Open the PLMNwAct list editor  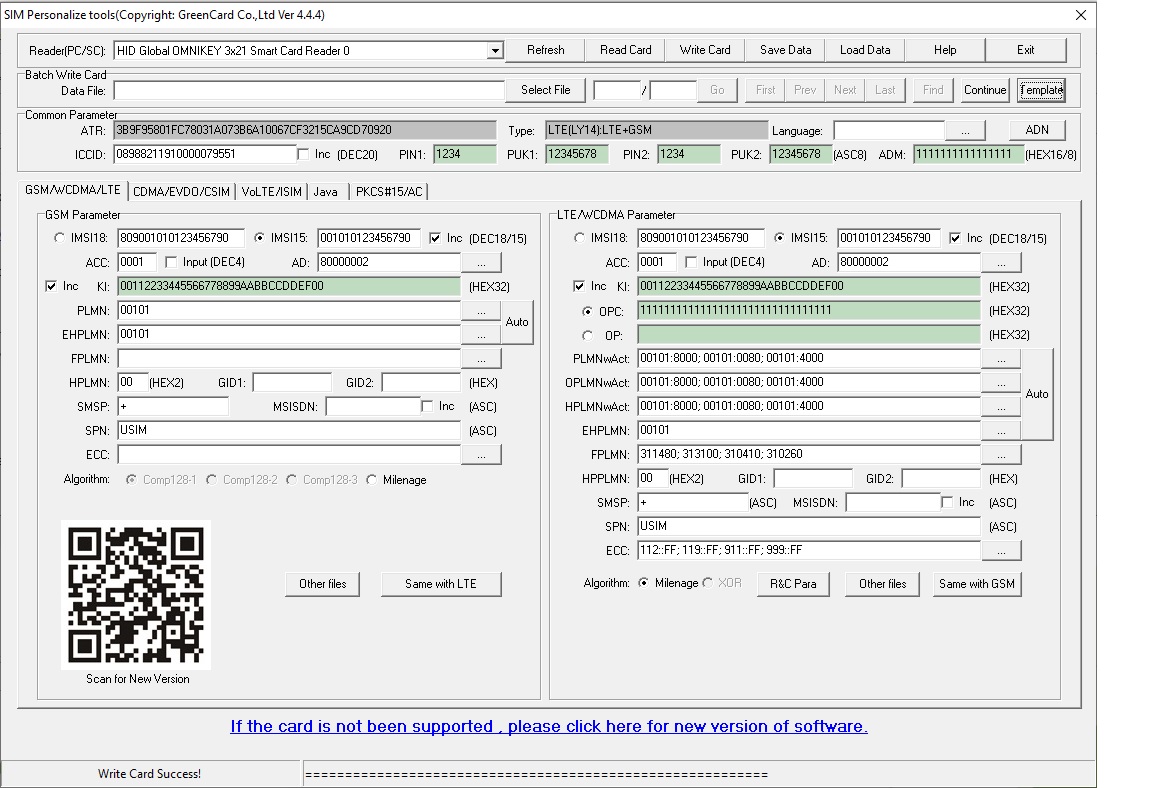[x=1001, y=358]
